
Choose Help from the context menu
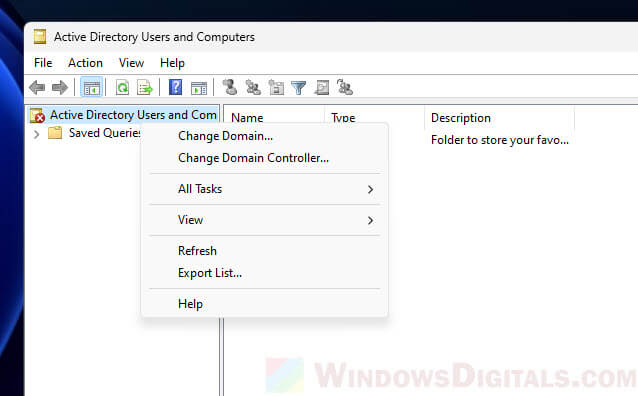tap(264, 304)
